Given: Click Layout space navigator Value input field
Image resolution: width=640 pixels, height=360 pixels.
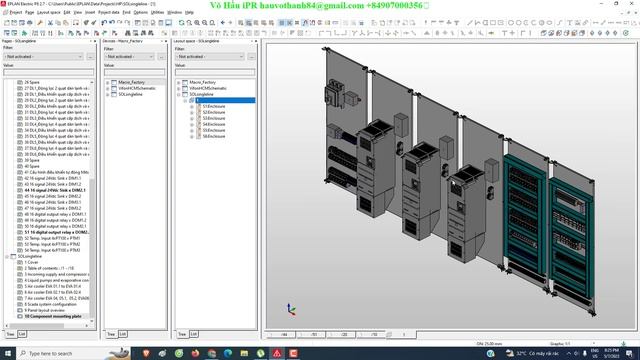Looking at the screenshot, I should point(215,72).
